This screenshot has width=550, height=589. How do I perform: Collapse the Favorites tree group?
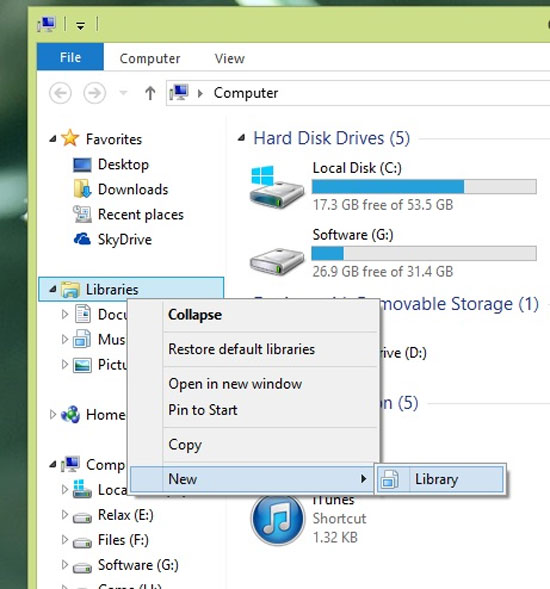pos(53,139)
